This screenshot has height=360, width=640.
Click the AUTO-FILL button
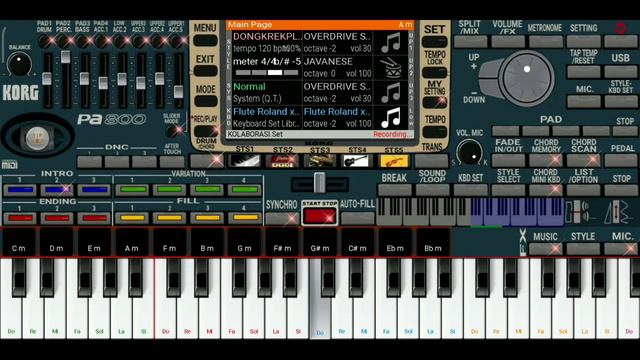(x=358, y=218)
